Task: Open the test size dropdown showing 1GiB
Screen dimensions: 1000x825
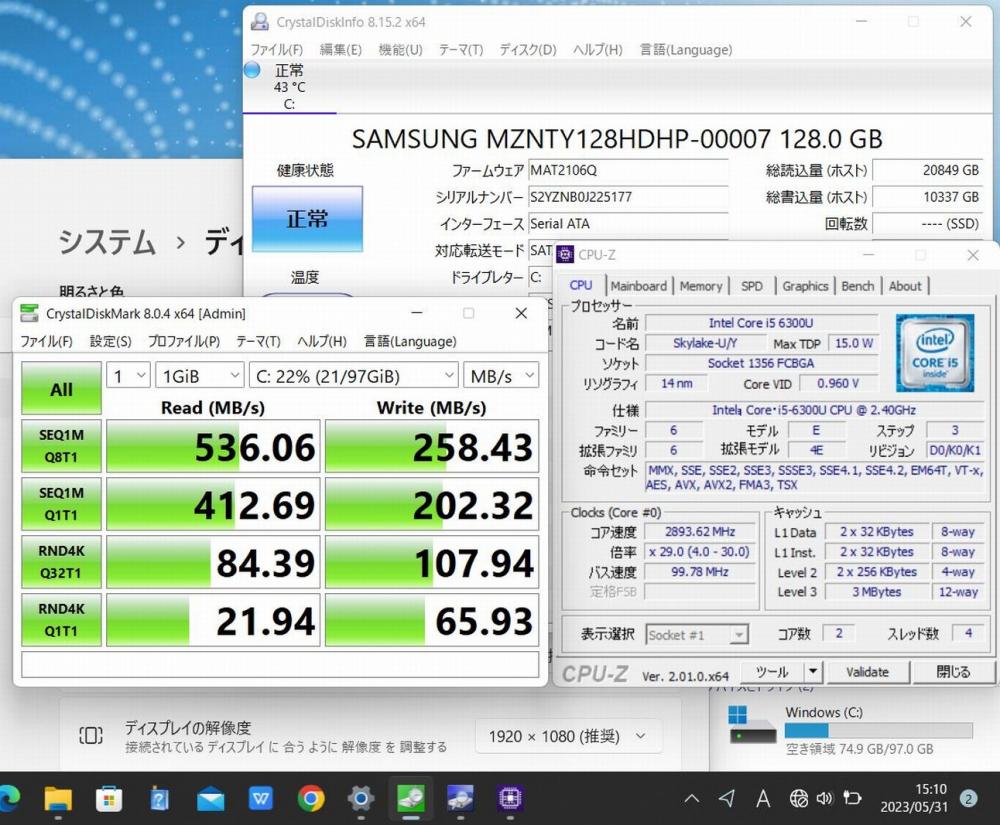Action: [200, 376]
